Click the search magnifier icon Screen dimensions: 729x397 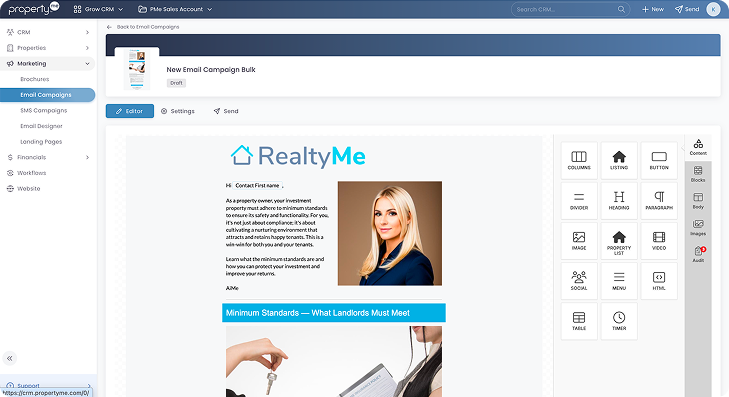(621, 9)
